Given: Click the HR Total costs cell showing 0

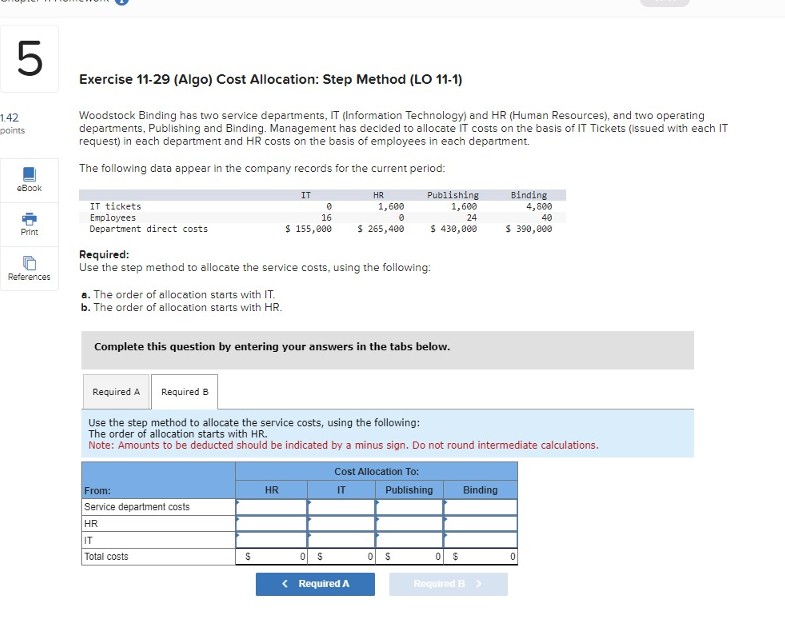Looking at the screenshot, I should click(x=271, y=556).
